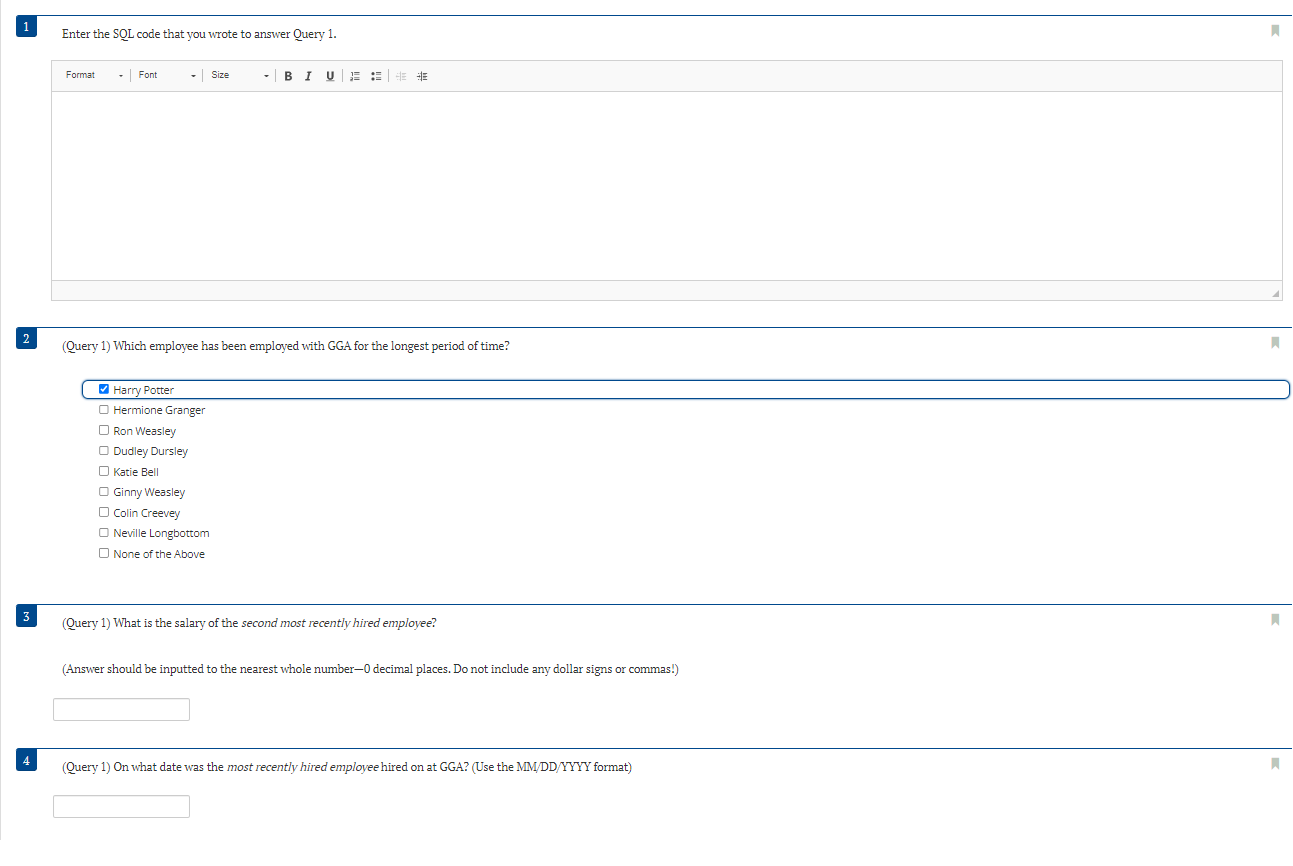Check the Katie Bell option

[x=104, y=471]
